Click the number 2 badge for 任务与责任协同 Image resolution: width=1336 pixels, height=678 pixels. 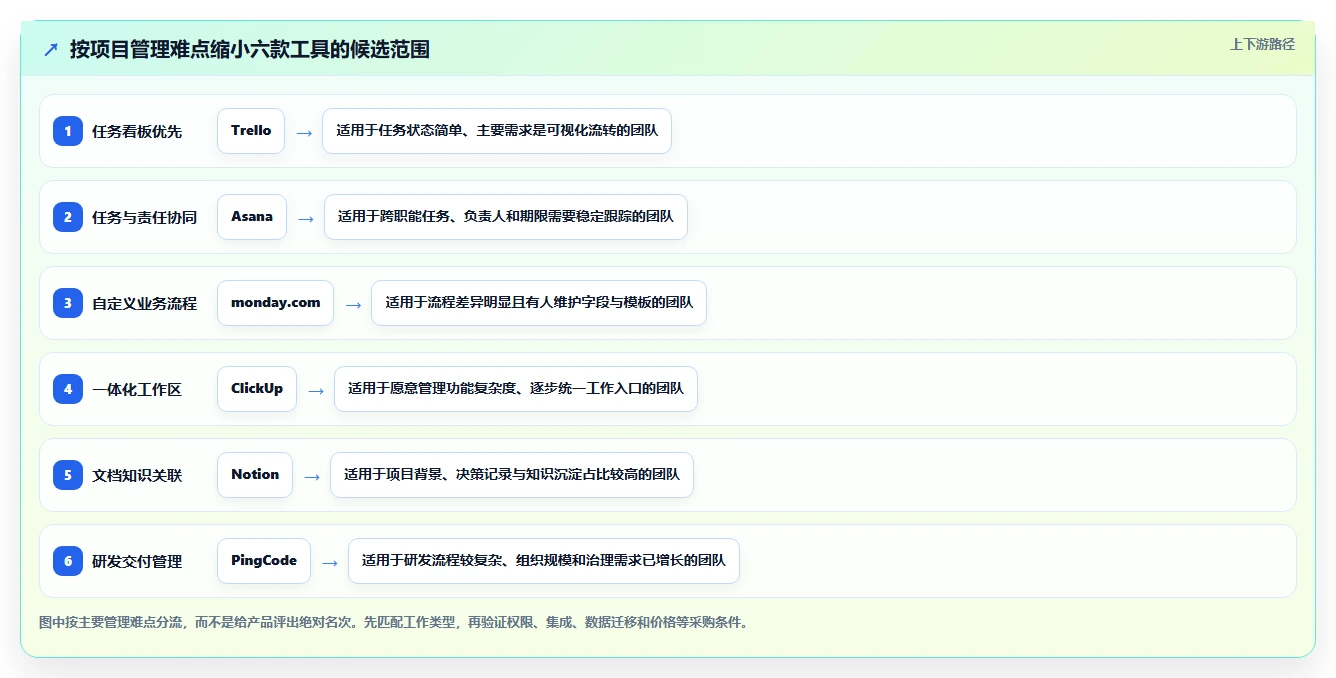click(x=68, y=217)
